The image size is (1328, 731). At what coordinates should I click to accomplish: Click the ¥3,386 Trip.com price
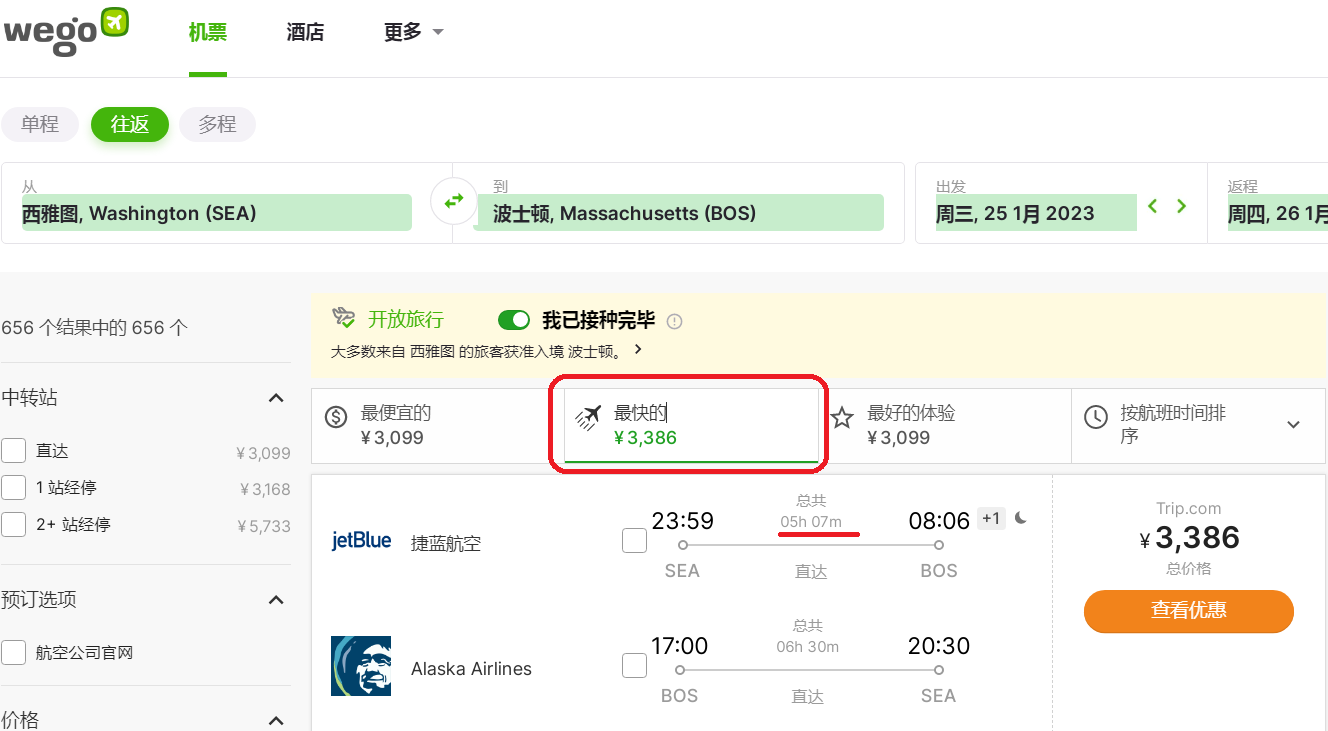(x=1189, y=538)
